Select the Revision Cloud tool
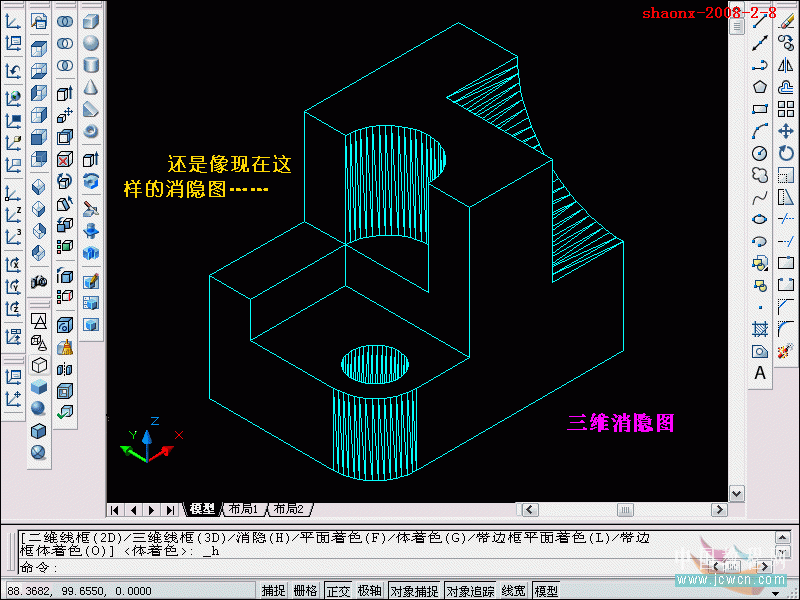The width and height of the screenshot is (800, 600). click(x=760, y=175)
